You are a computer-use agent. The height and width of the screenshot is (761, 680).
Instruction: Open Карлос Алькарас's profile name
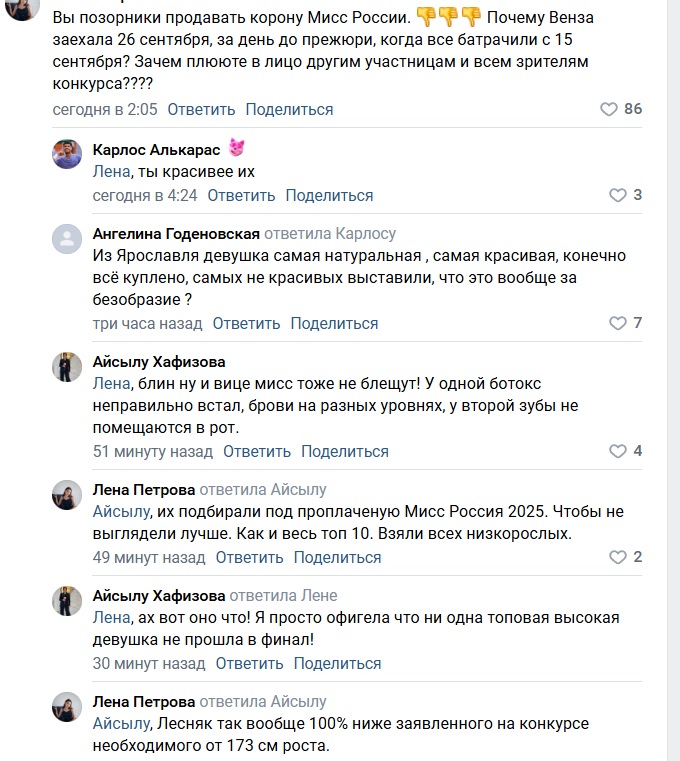pyautogui.click(x=156, y=149)
